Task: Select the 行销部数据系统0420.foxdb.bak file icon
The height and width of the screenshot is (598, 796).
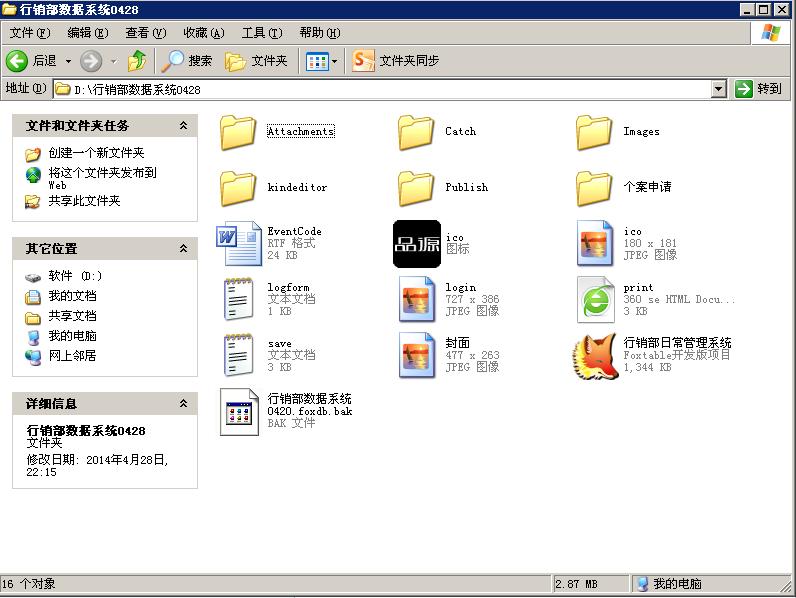Action: (x=239, y=412)
